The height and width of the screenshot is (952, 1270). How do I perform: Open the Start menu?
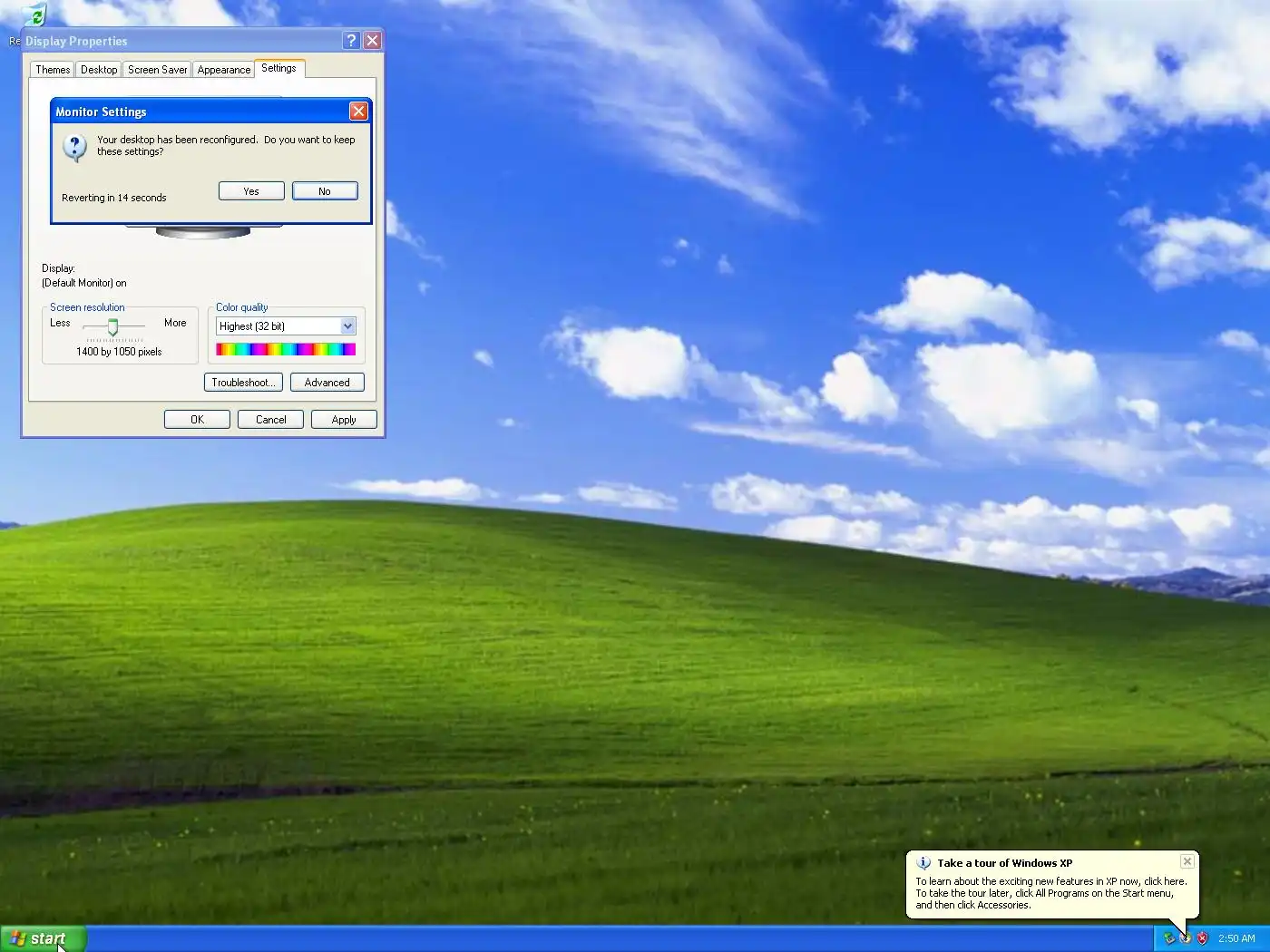coord(43,938)
